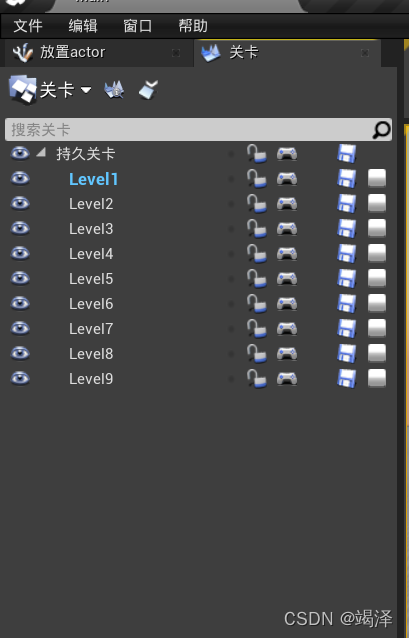Click the gamepad blueprint icon for Level2
This screenshot has height=638, width=409.
click(287, 204)
